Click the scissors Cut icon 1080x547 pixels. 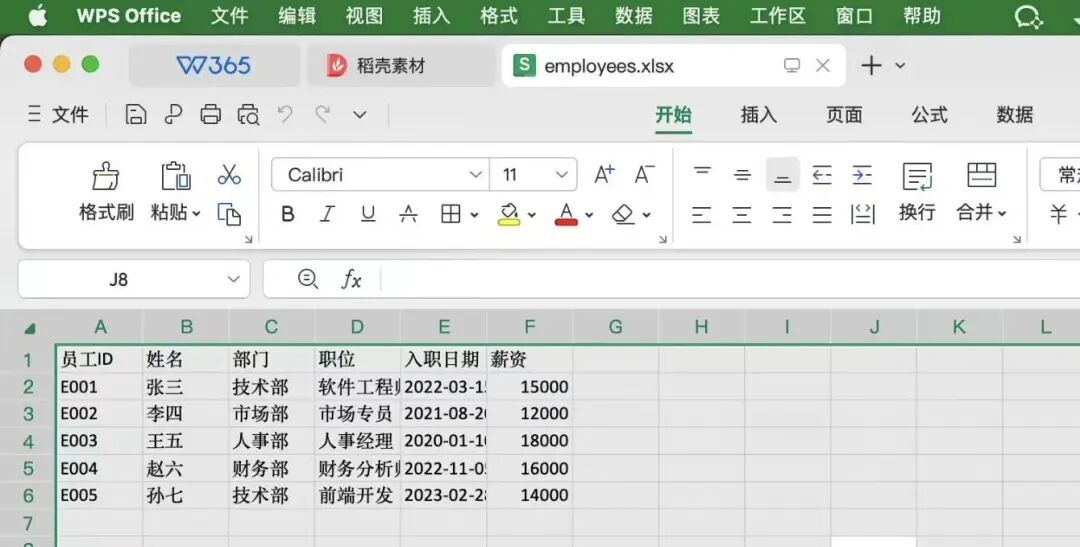point(229,175)
